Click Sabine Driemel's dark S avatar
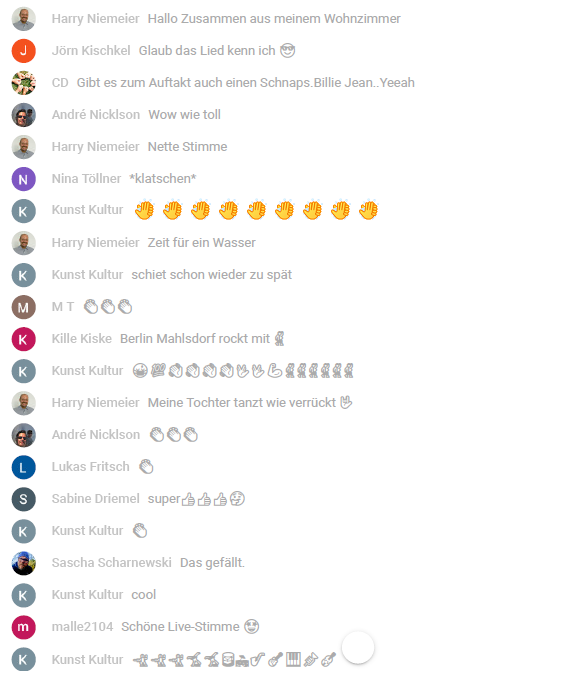This screenshot has height=688, width=563. [23, 499]
